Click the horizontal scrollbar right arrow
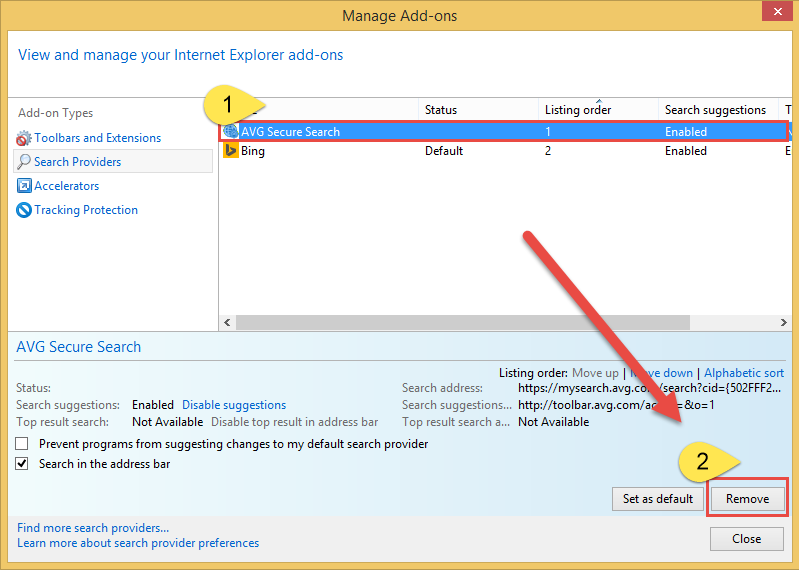Image resolution: width=799 pixels, height=570 pixels. point(784,322)
